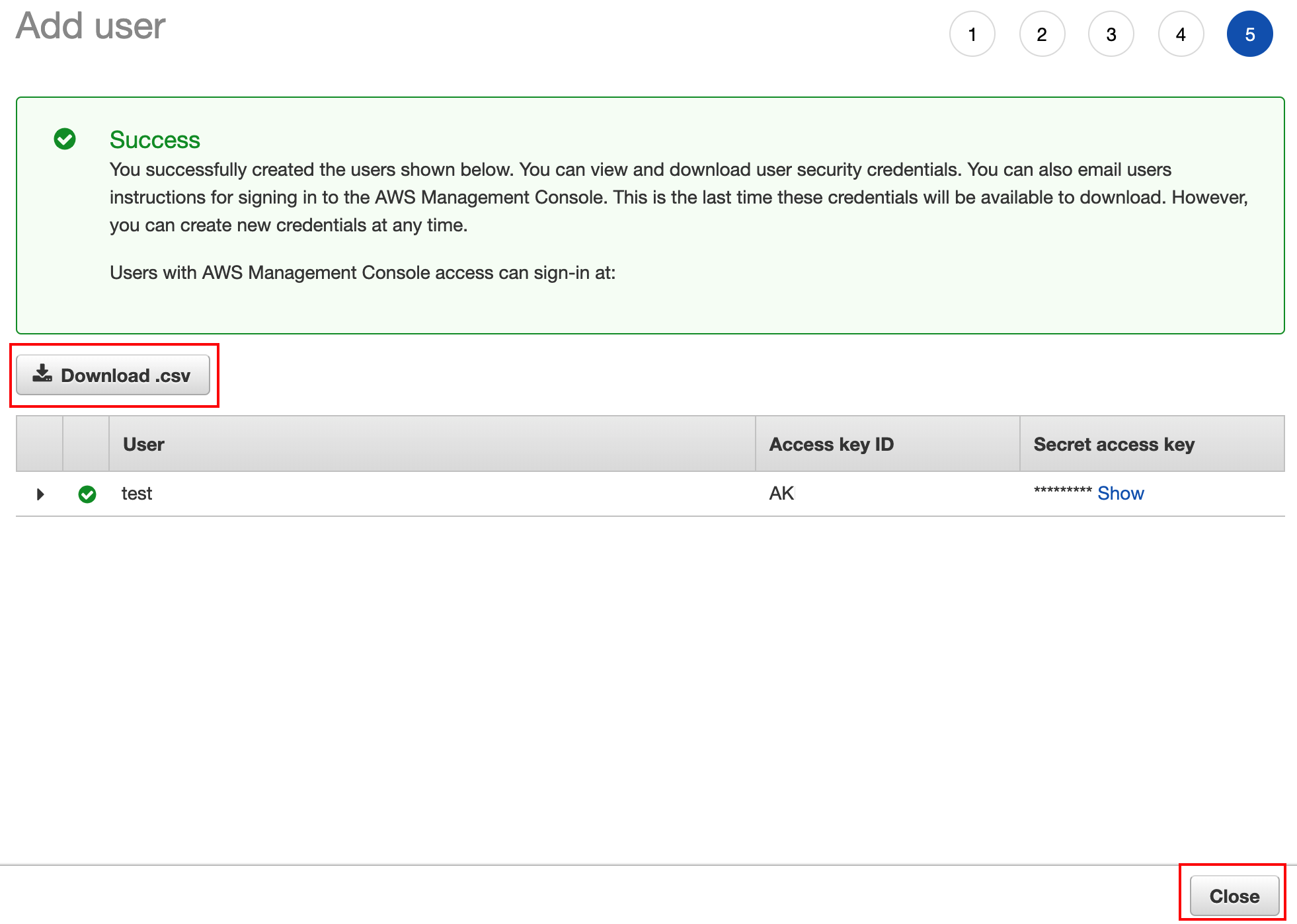Viewport: 1297px width, 924px height.
Task: Click the Success banner checkmark icon
Action: click(65, 139)
